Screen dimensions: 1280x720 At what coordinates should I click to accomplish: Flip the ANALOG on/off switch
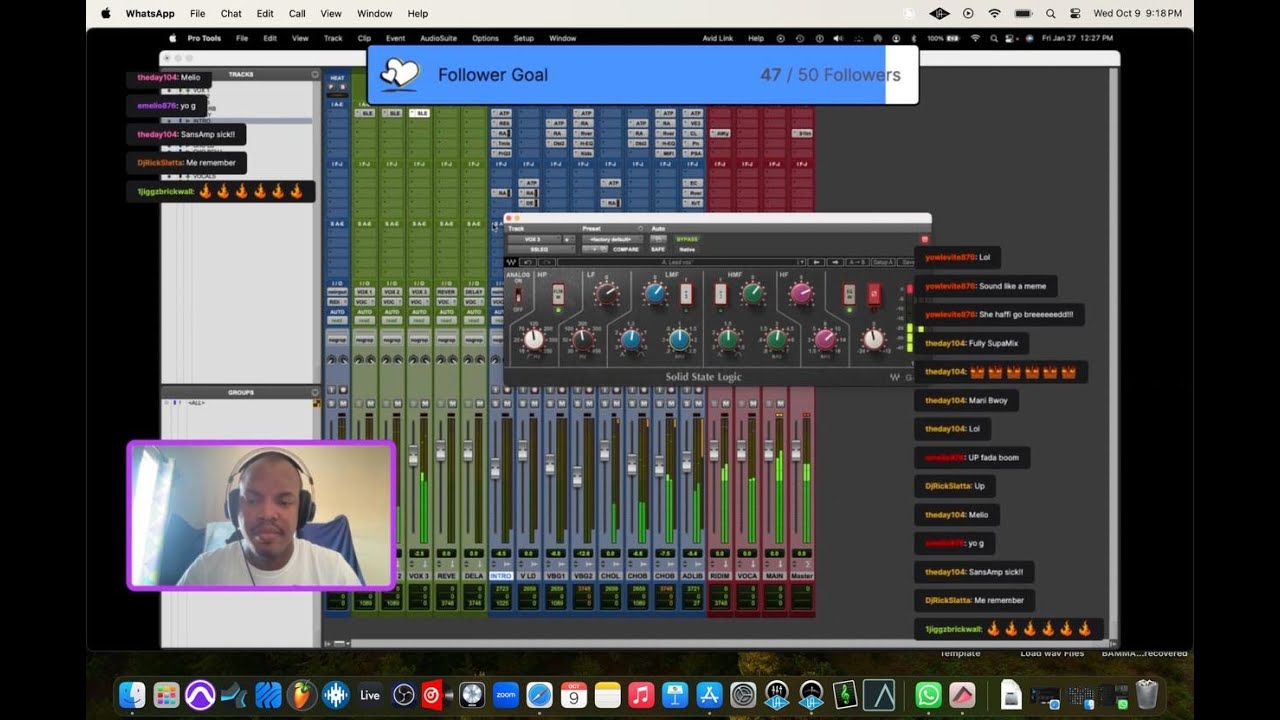tap(519, 295)
